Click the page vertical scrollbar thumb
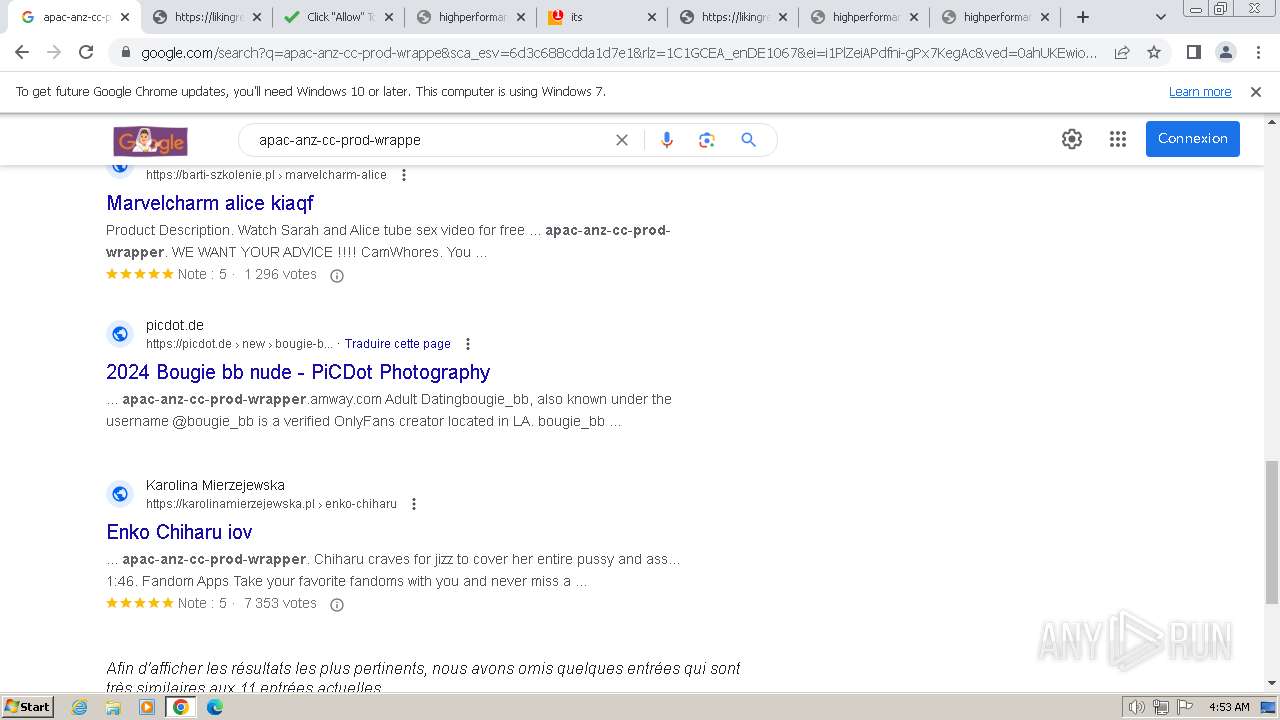This screenshot has height=720, width=1280. (1271, 532)
